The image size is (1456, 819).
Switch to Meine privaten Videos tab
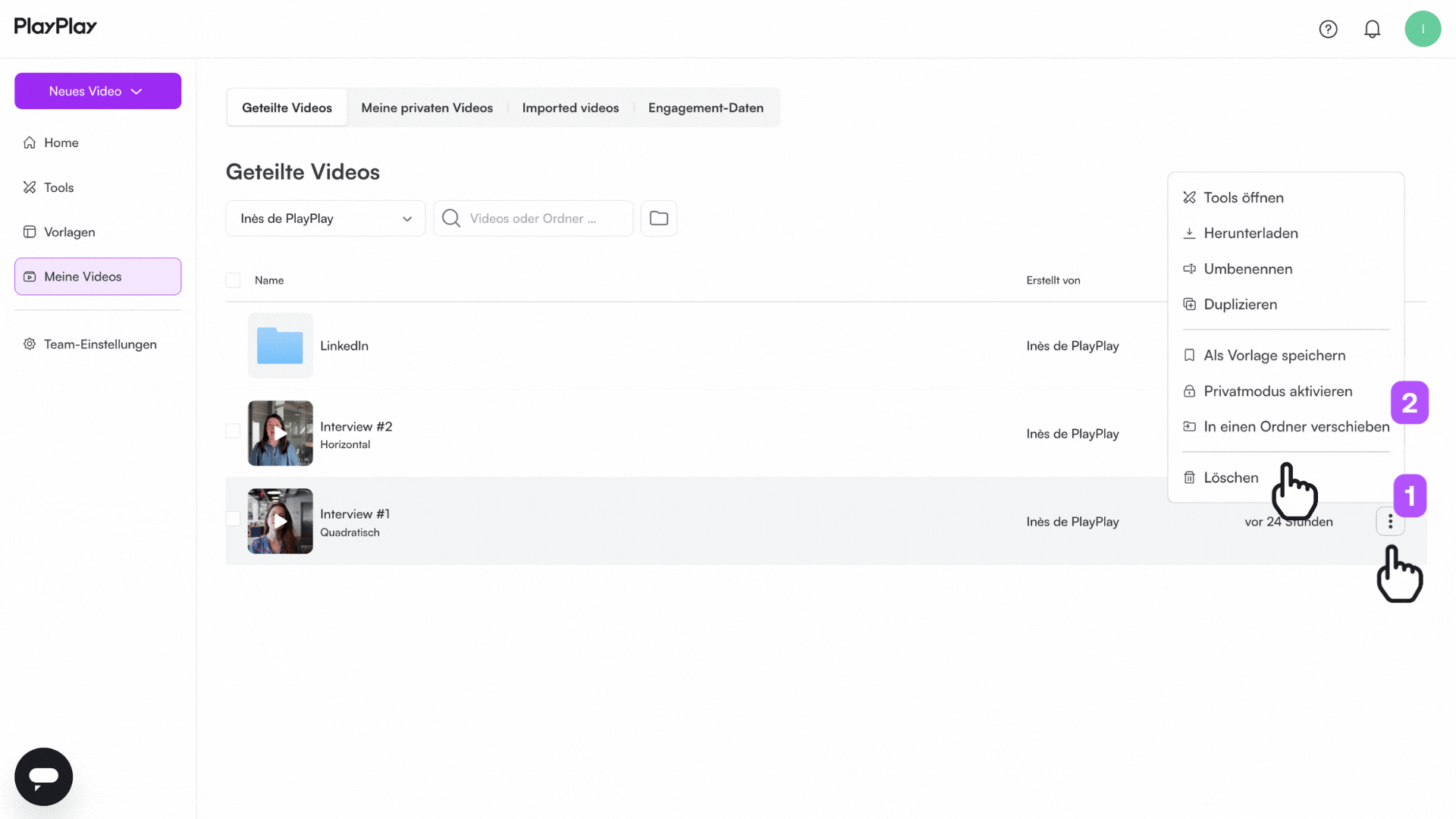(427, 108)
